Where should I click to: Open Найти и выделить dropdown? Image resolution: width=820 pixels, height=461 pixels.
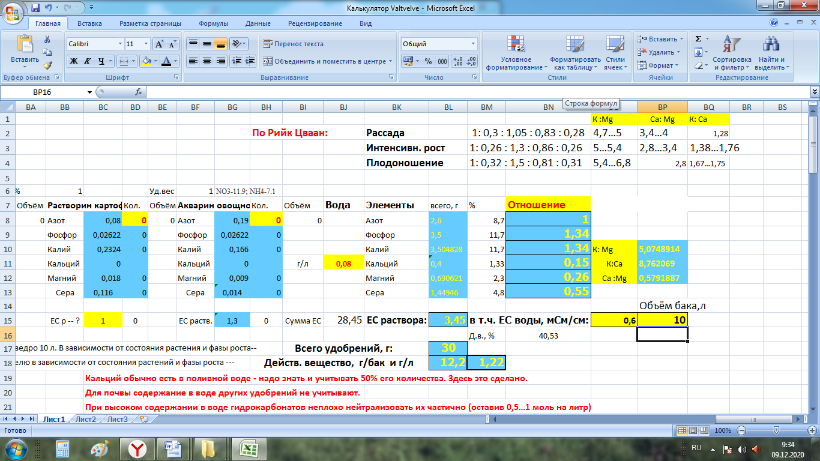[771, 53]
